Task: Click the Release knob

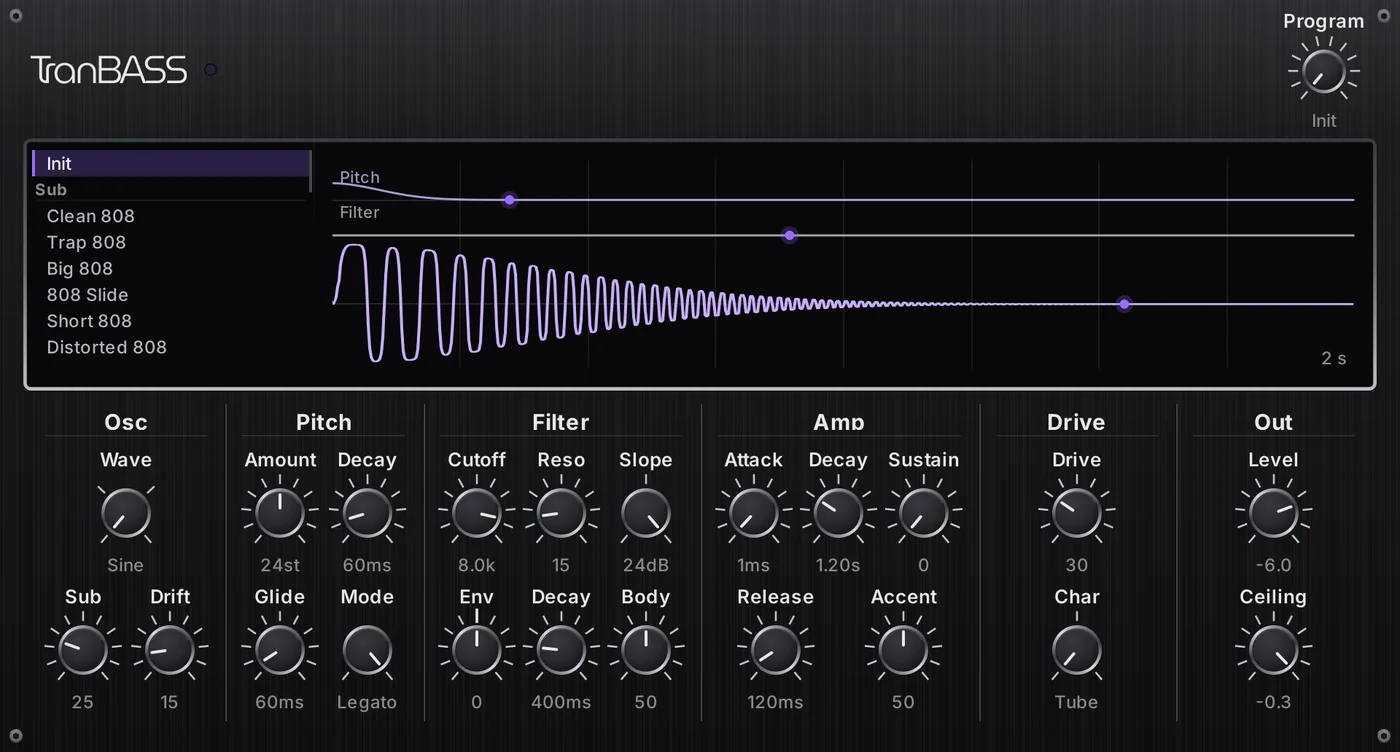Action: pyautogui.click(x=776, y=651)
